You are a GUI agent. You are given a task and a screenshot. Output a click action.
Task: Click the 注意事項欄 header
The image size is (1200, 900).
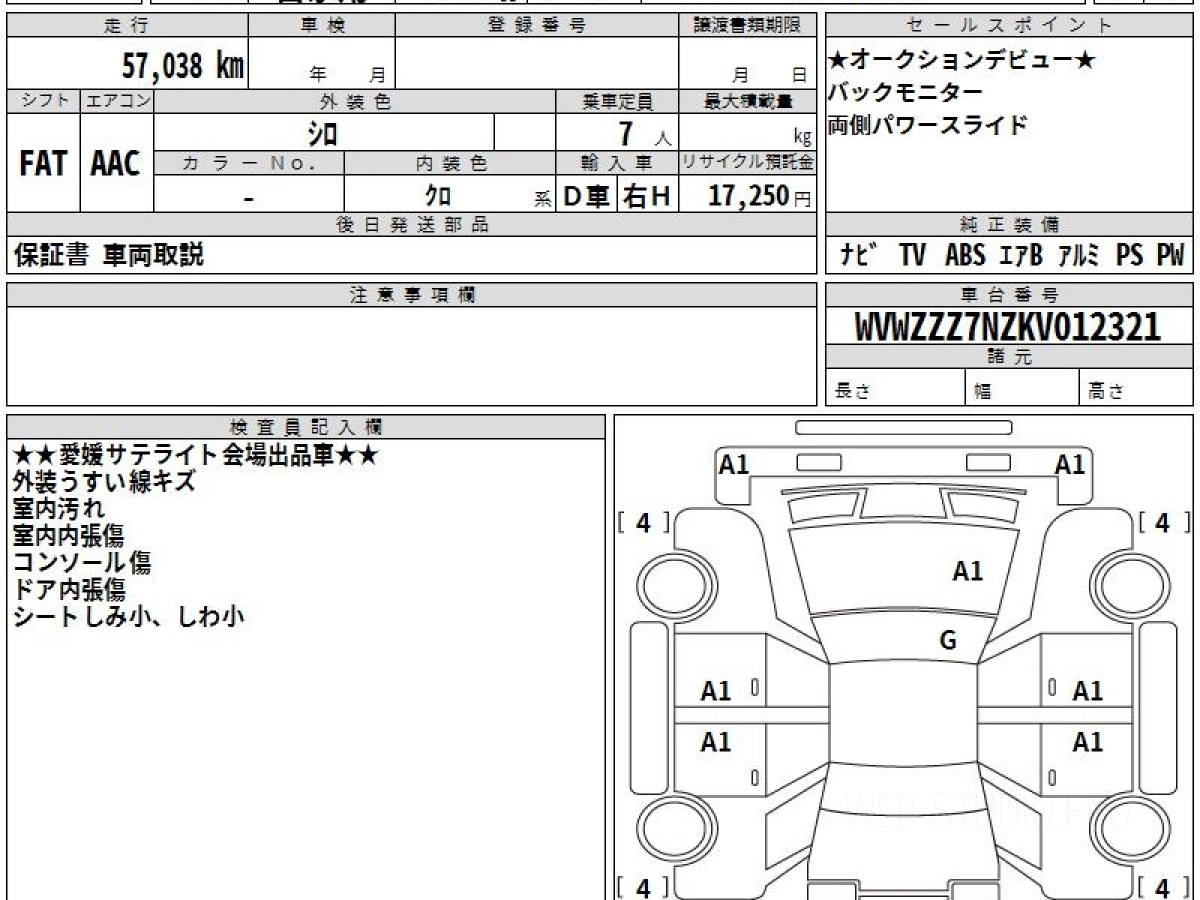tap(411, 294)
